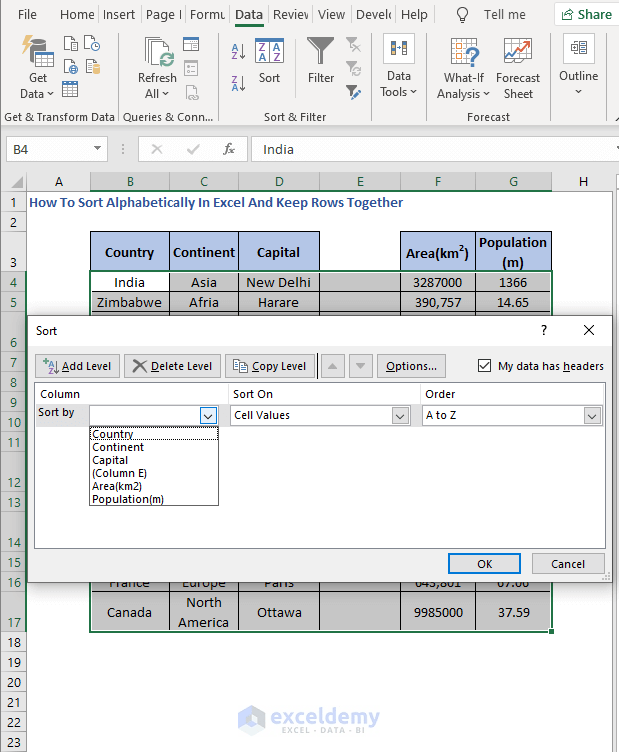Open the Sort dialog ribbon button
619x752 pixels.
coord(269,61)
